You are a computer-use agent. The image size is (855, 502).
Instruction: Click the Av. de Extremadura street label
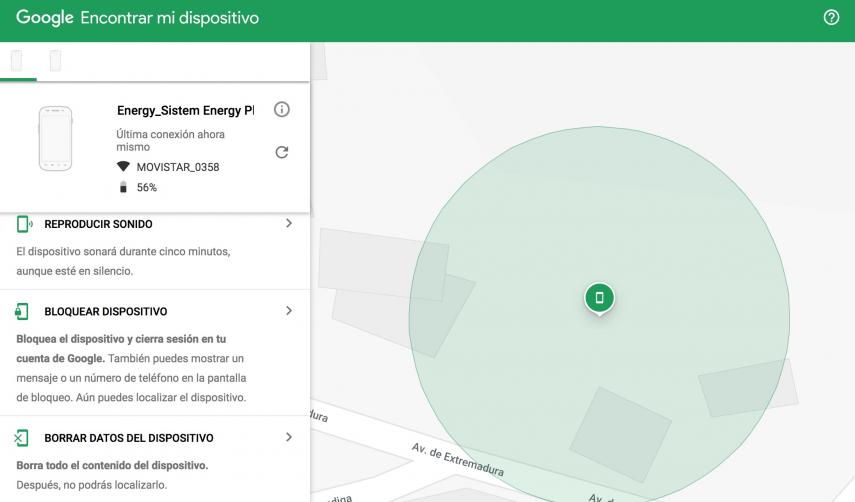tap(457, 459)
